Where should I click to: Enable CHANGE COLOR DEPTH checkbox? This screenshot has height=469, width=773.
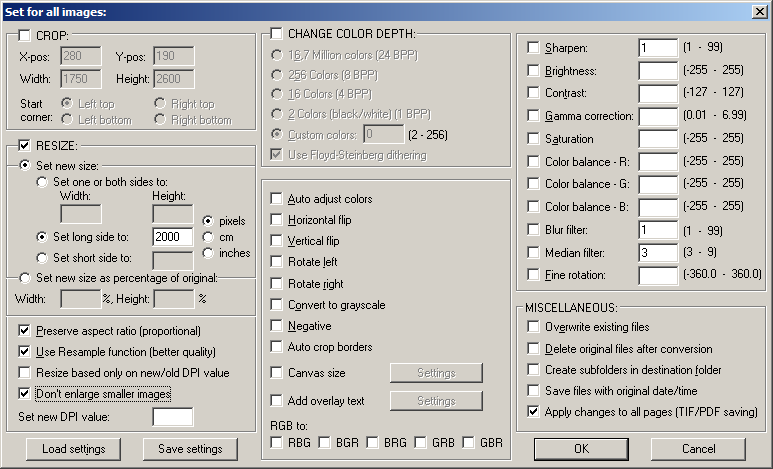pyautogui.click(x=277, y=34)
